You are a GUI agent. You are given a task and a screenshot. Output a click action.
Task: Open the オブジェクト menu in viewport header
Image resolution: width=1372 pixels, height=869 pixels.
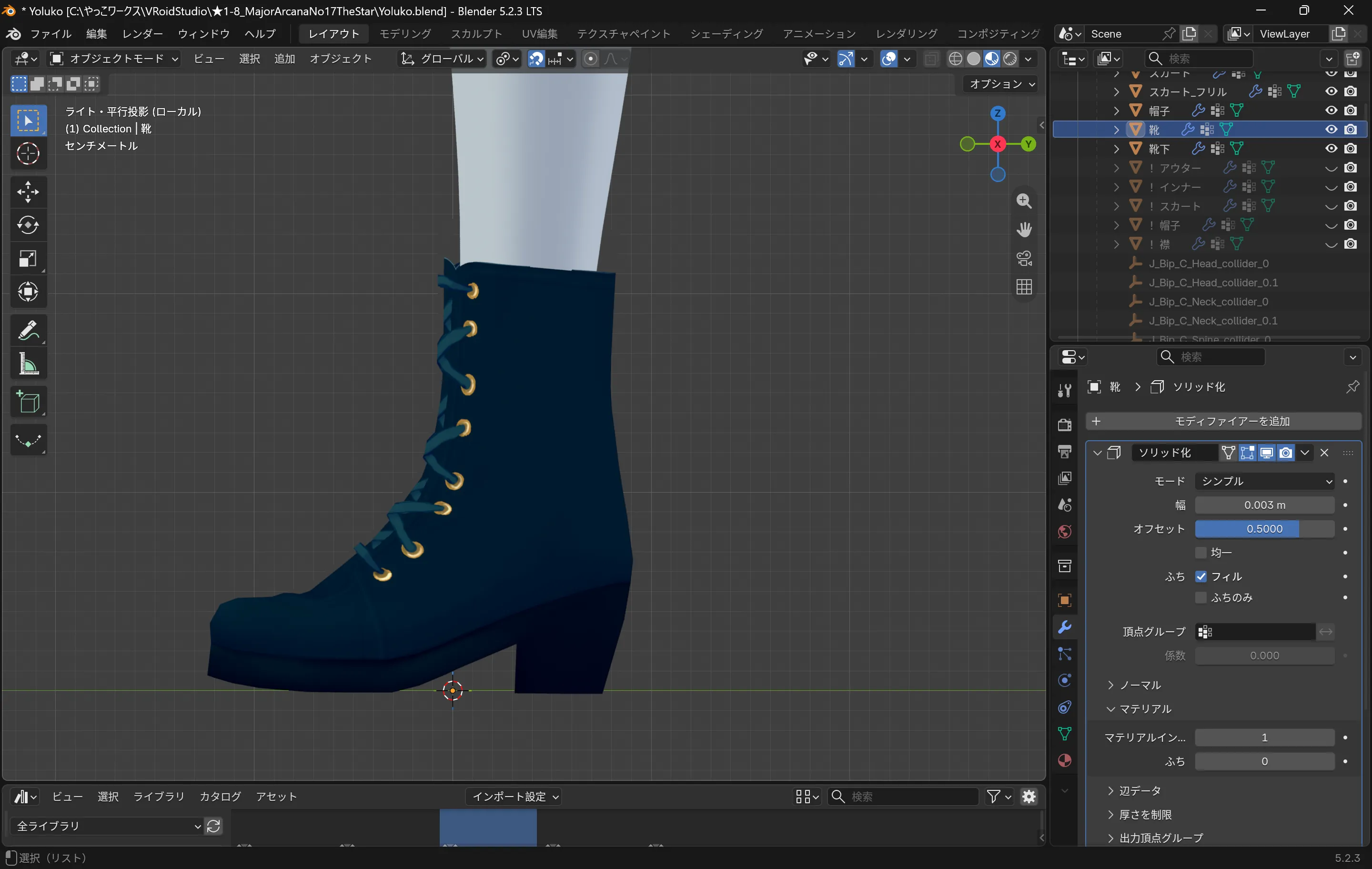[341, 59]
